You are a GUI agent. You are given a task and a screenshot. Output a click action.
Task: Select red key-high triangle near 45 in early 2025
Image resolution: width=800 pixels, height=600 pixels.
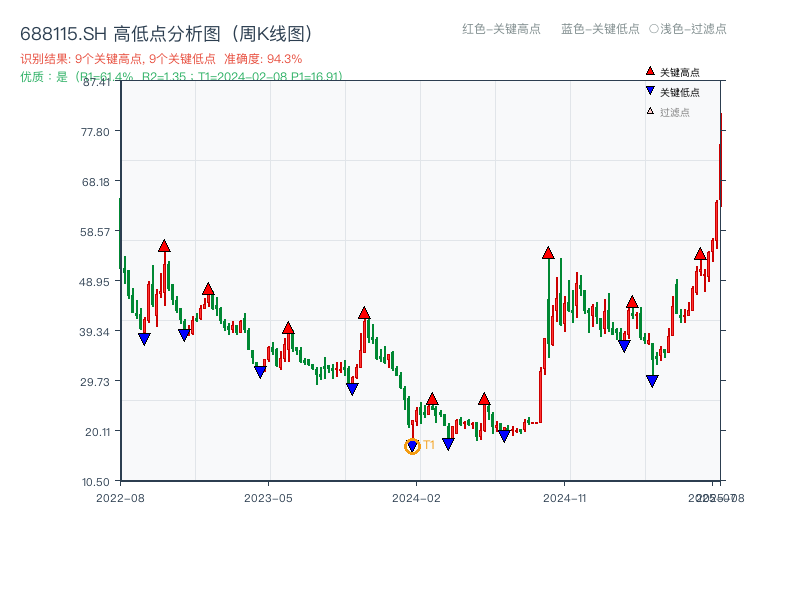pos(632,302)
